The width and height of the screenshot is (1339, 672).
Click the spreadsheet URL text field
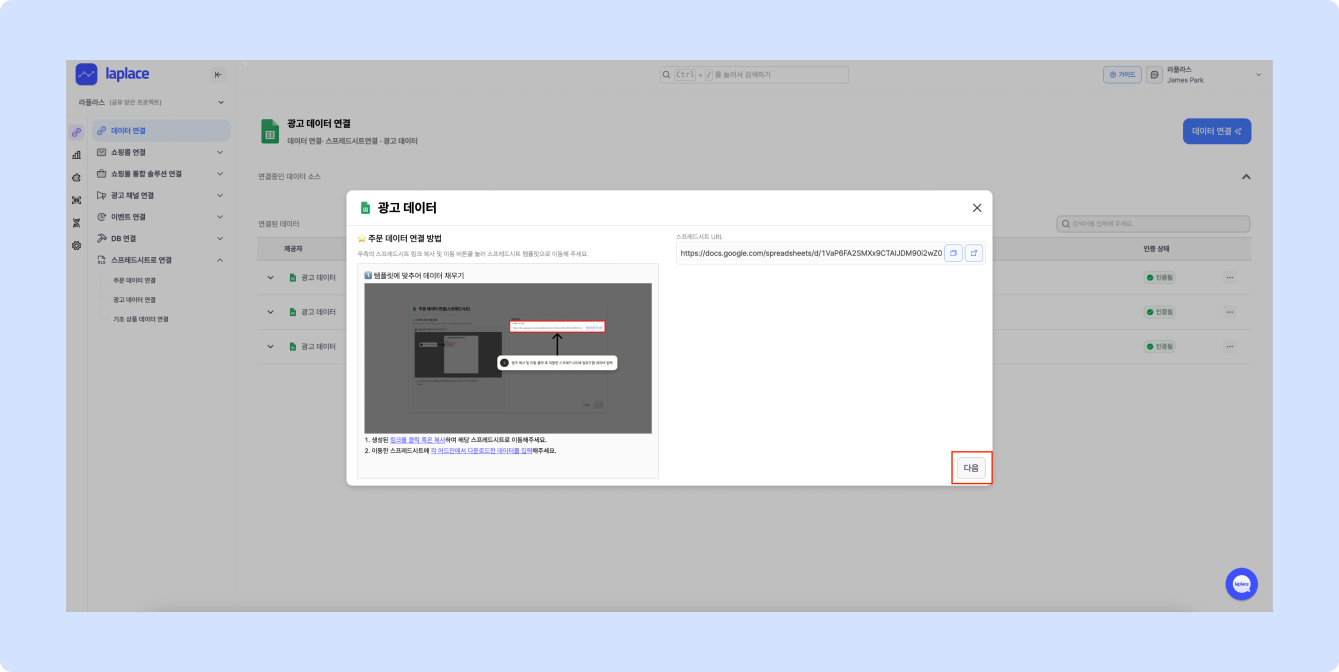[809, 254]
